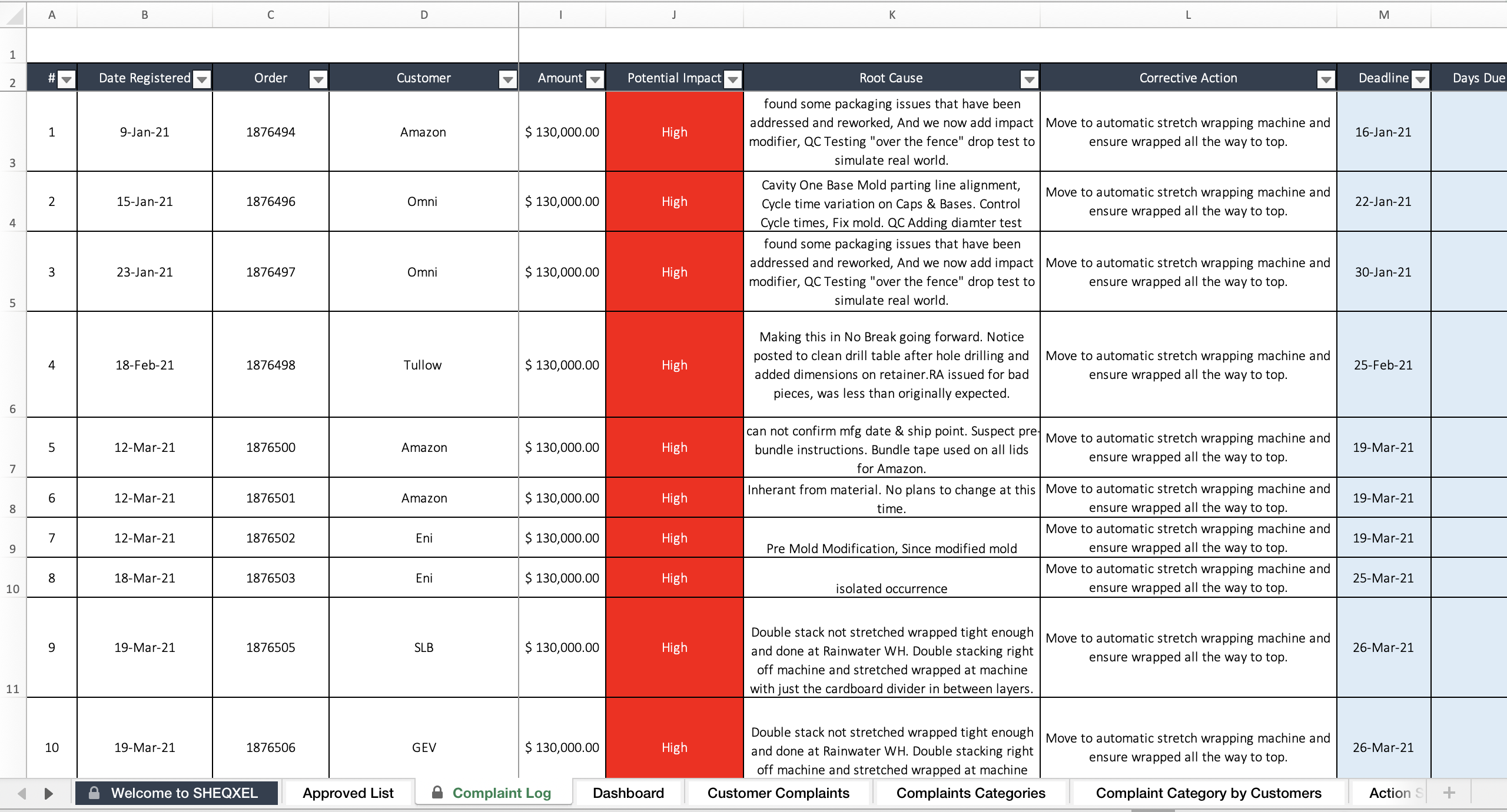Open the Potential Impact filter dropdown
The height and width of the screenshot is (812, 1507).
733,79
